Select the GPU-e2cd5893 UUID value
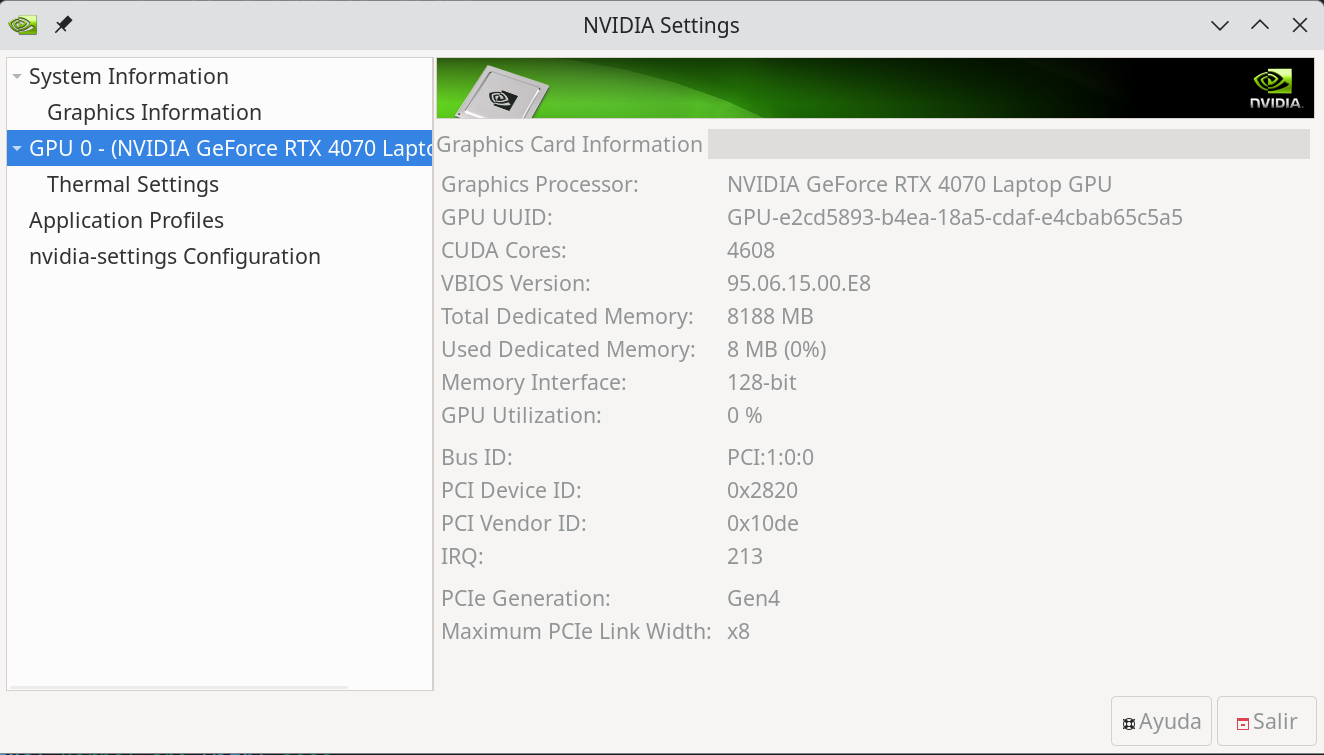 [x=955, y=217]
